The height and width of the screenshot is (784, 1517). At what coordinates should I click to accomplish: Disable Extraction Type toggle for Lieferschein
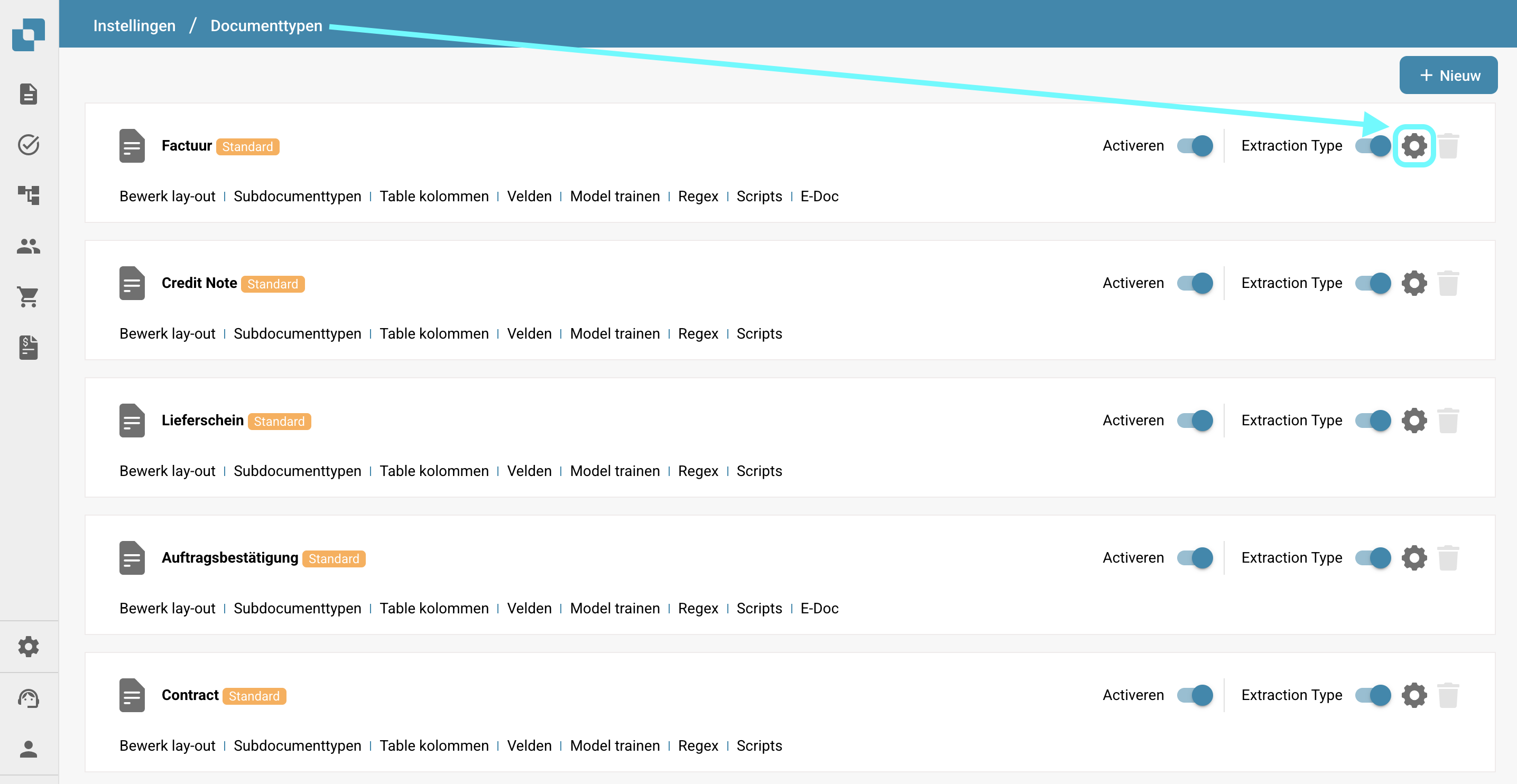pyautogui.click(x=1373, y=420)
